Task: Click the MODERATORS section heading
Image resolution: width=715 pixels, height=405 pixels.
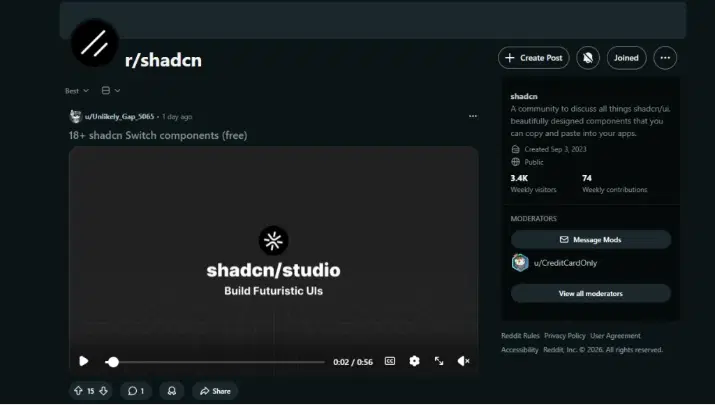Action: tap(534, 218)
